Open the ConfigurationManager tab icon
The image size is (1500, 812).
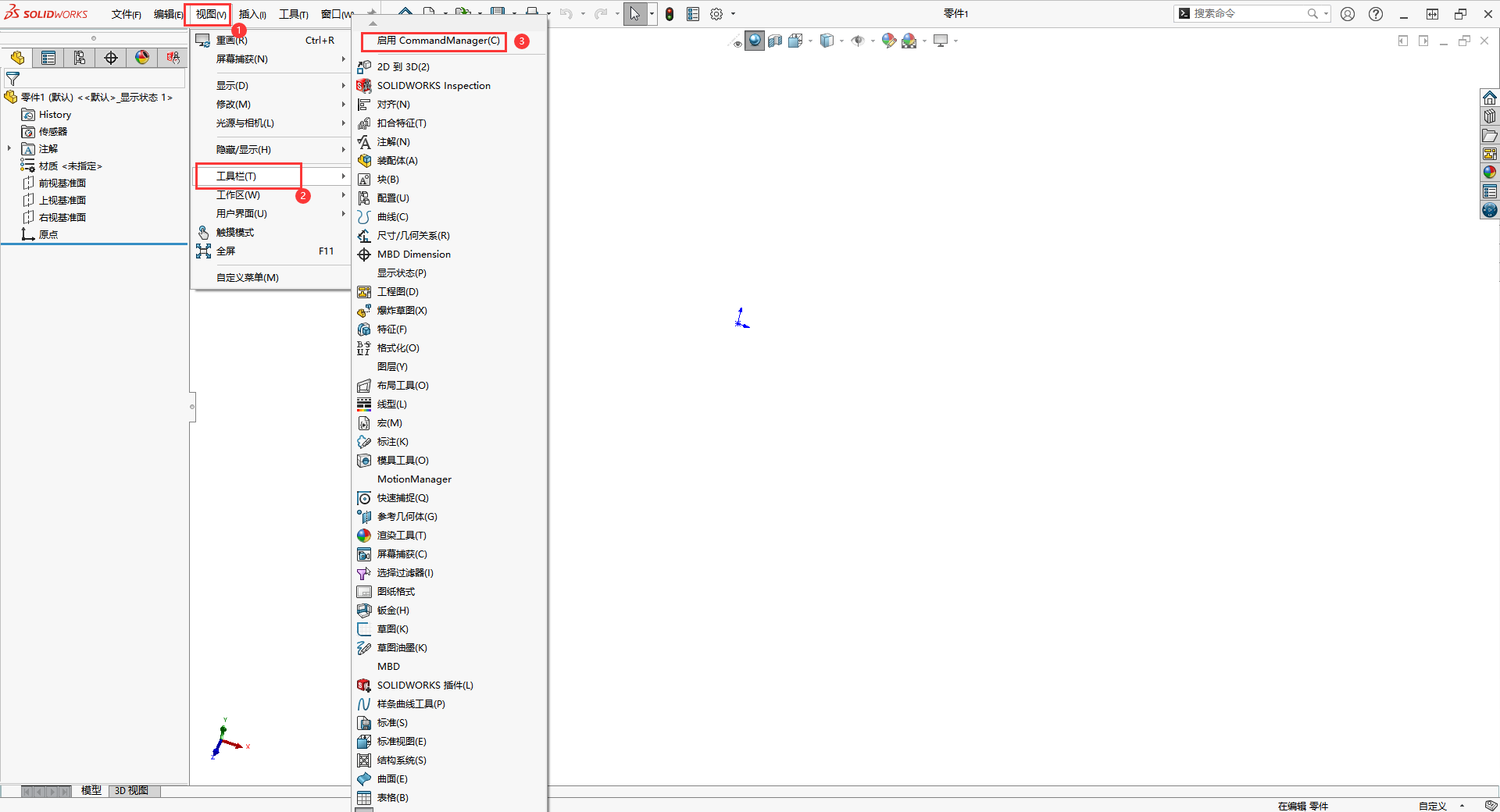80,58
